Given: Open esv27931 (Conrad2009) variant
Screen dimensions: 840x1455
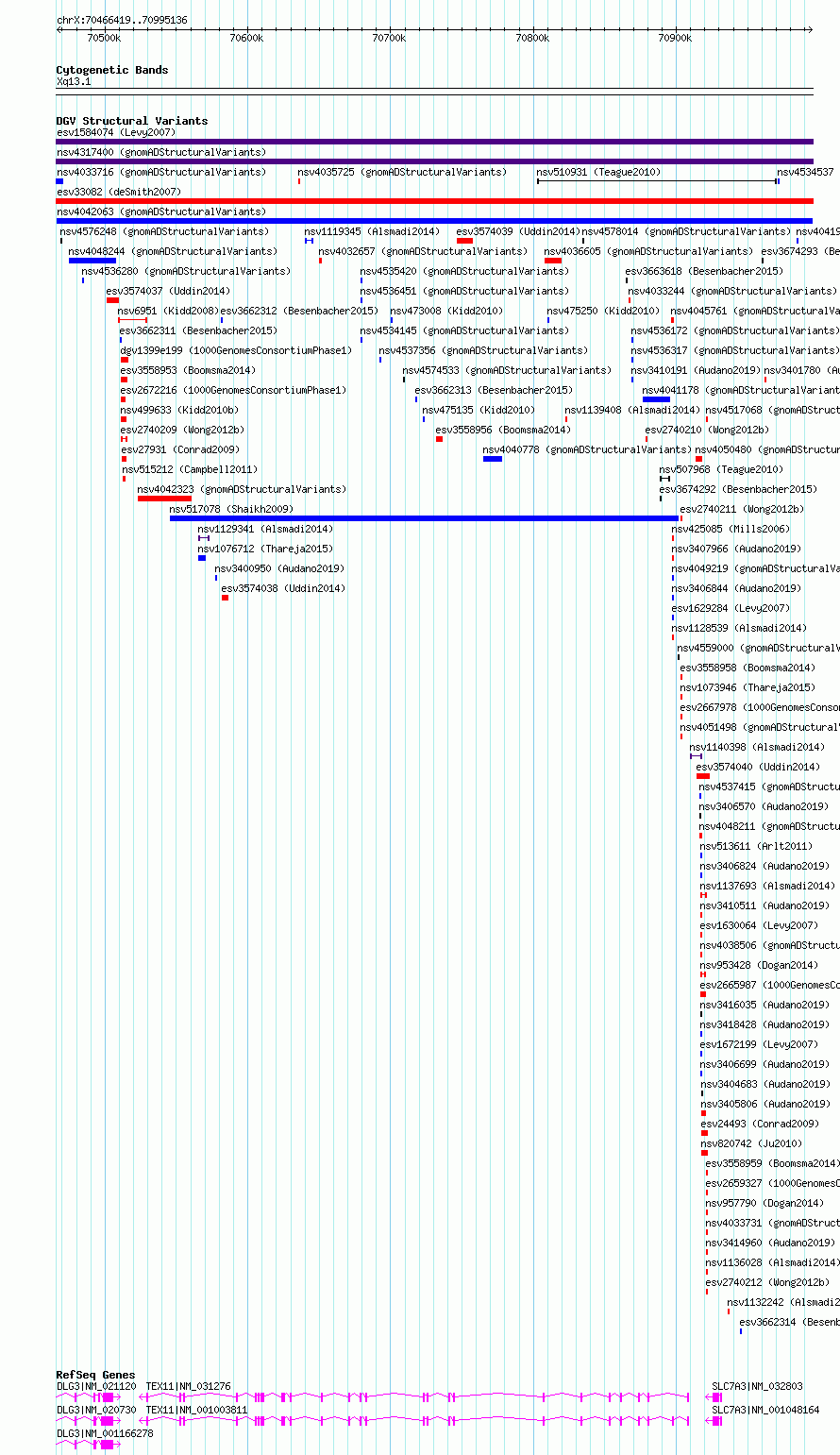Looking at the screenshot, I should click(180, 449).
